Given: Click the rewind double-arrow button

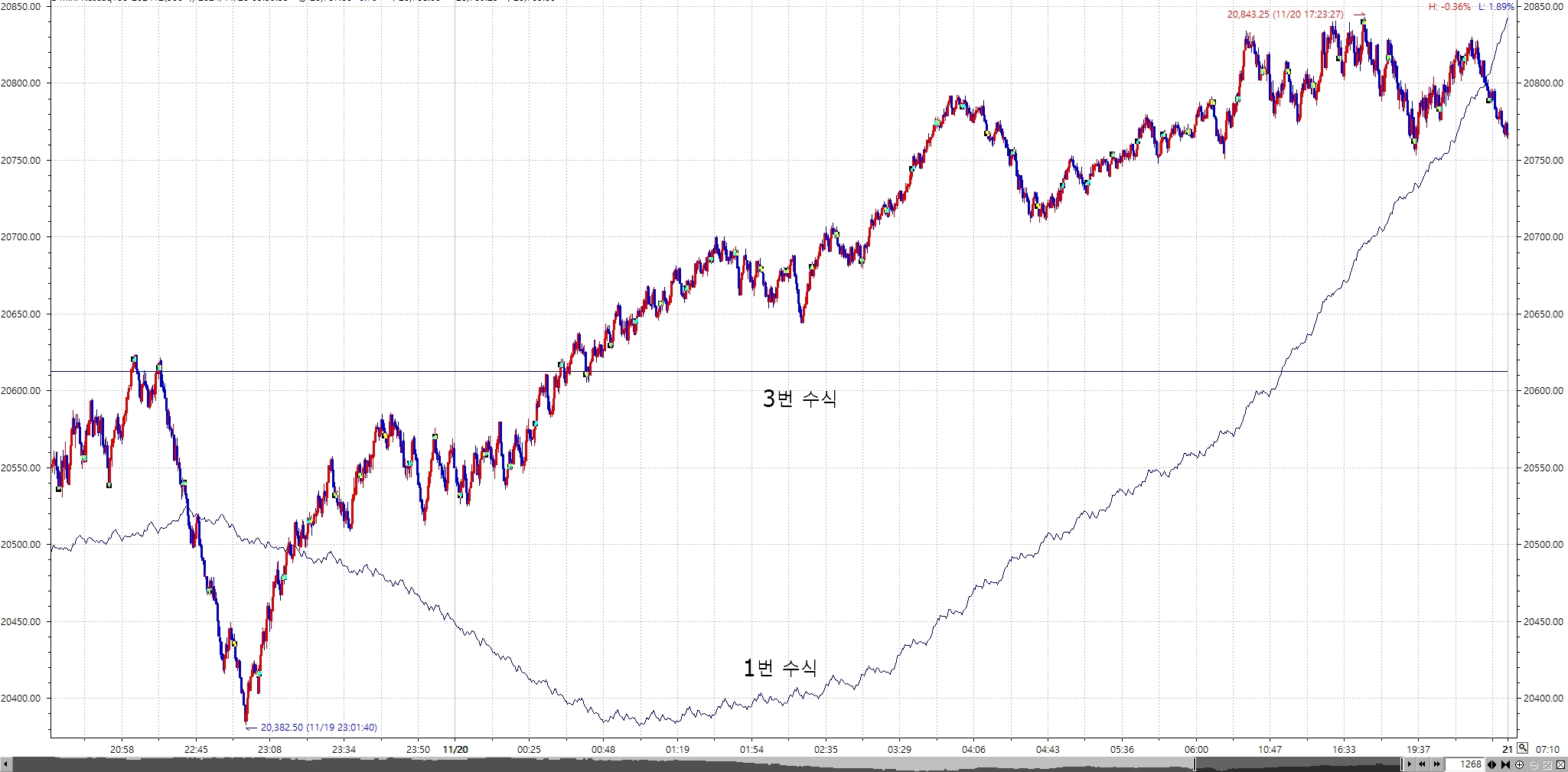Looking at the screenshot, I should [x=1422, y=764].
